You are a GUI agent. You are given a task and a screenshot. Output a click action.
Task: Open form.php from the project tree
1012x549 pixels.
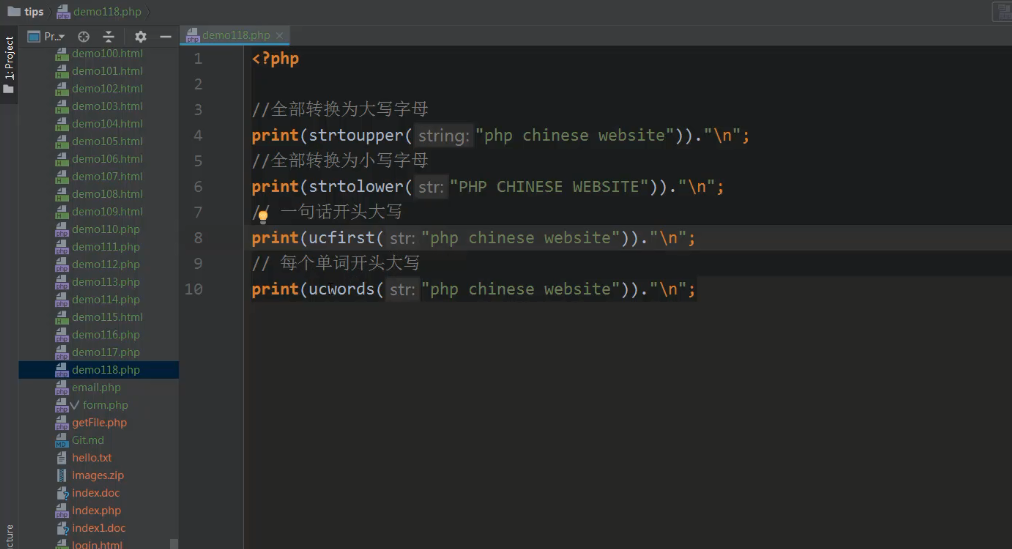click(x=105, y=405)
